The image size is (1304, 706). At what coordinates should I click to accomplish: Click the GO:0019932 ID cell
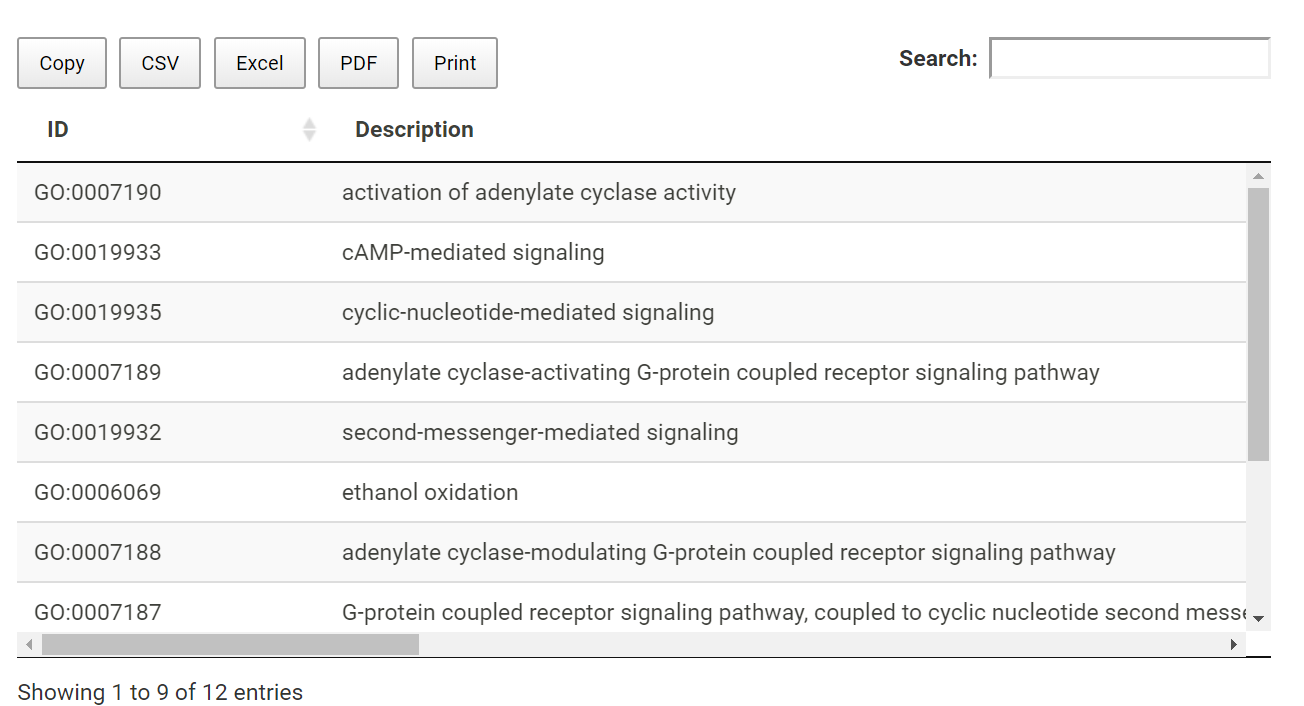point(98,432)
